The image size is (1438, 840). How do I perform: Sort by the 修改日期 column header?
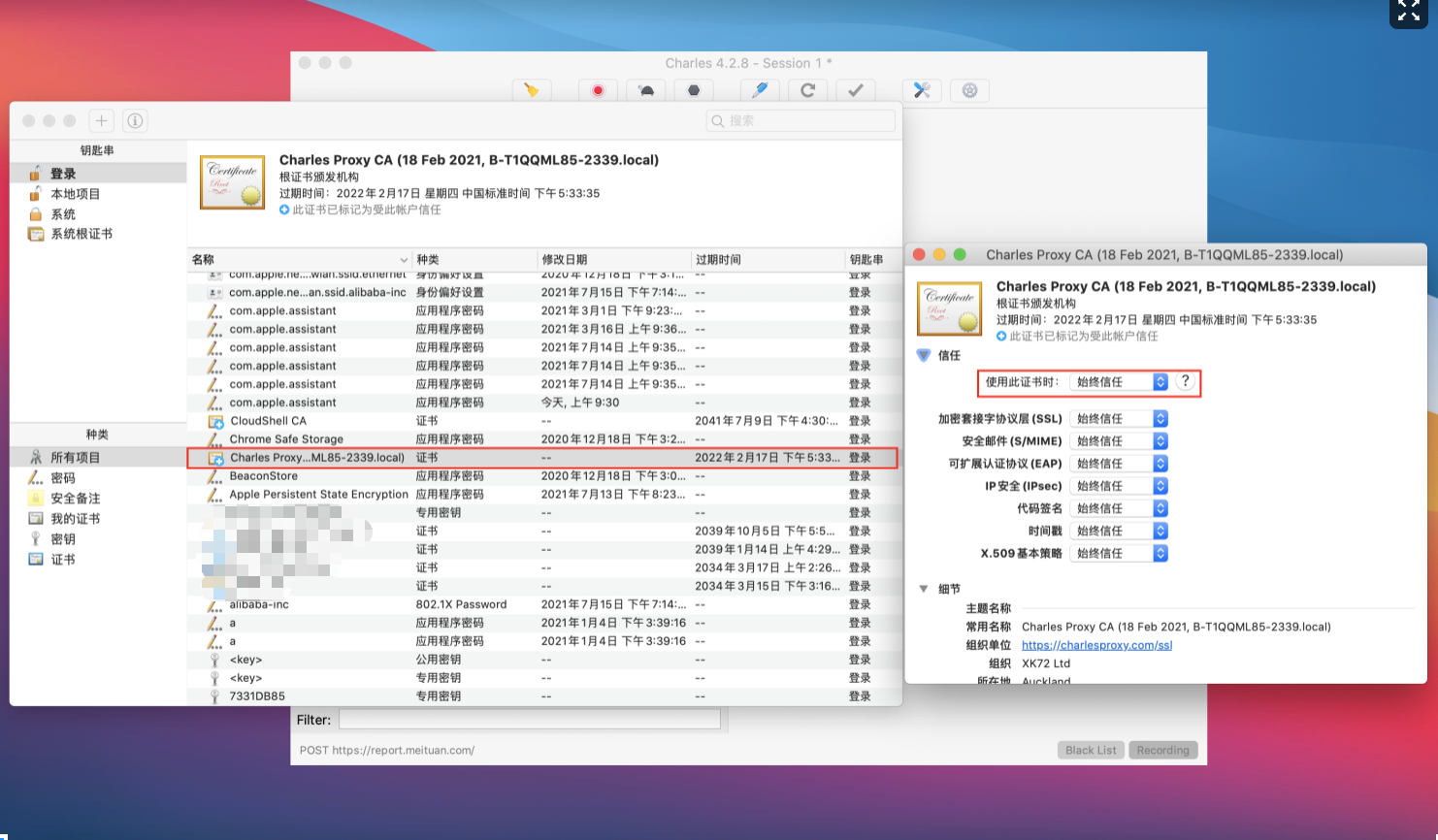click(614, 260)
